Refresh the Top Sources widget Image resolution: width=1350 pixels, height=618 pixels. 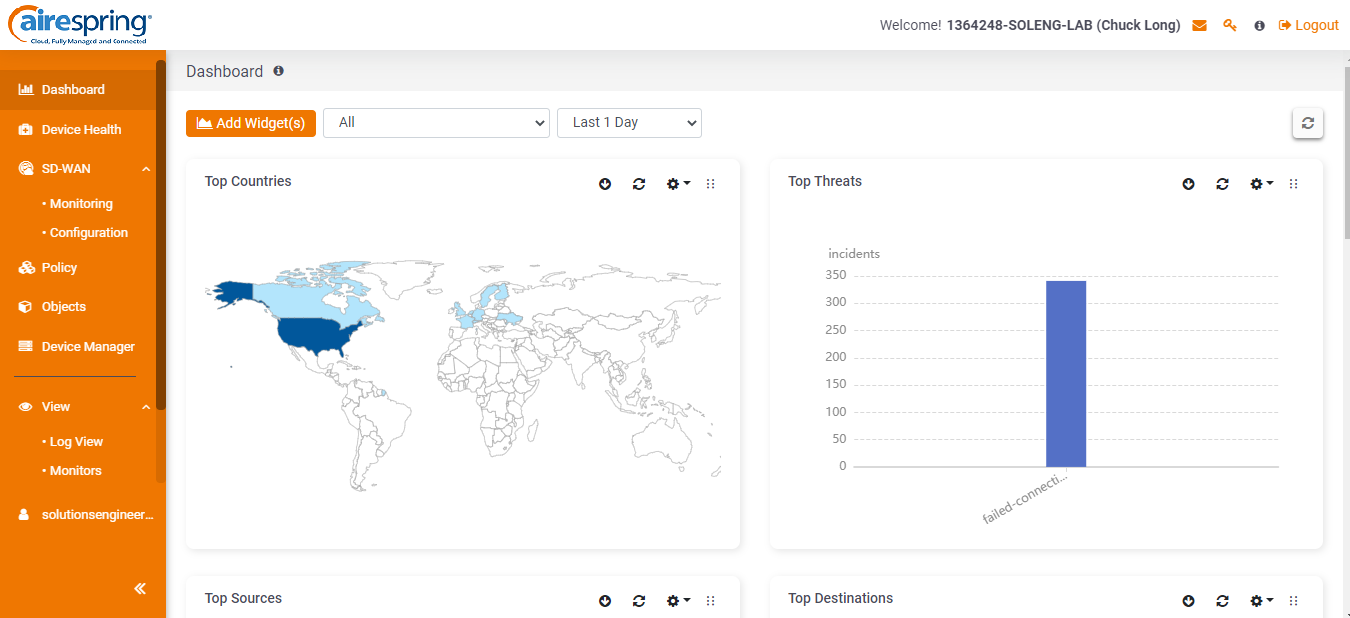click(639, 601)
